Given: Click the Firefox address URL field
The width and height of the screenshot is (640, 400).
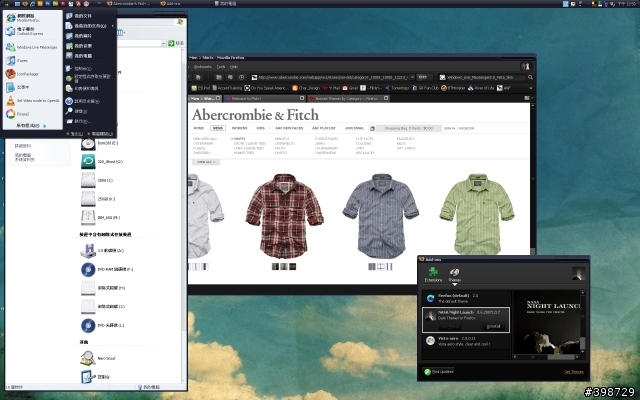Looking at the screenshot, I should [x=333, y=77].
